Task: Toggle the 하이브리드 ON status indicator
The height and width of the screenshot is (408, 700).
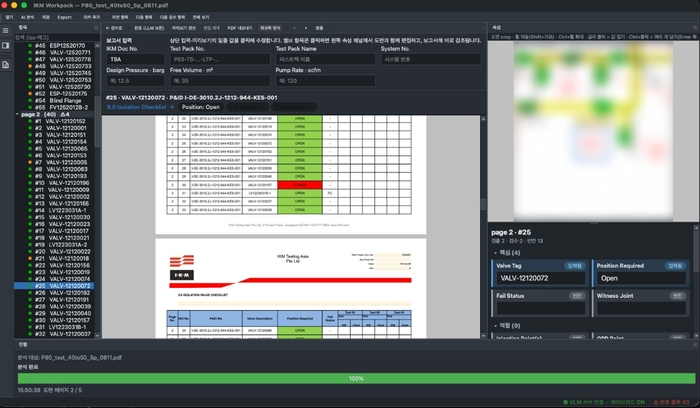Action: (628, 402)
